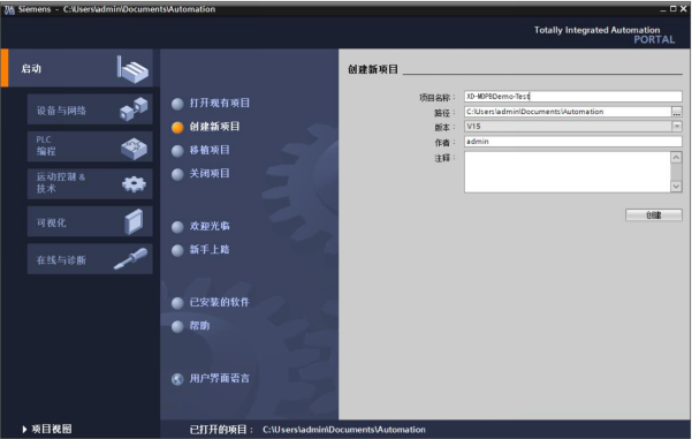The height and width of the screenshot is (439, 692).
Task: Click the 启动 start icon
Action: [132, 69]
